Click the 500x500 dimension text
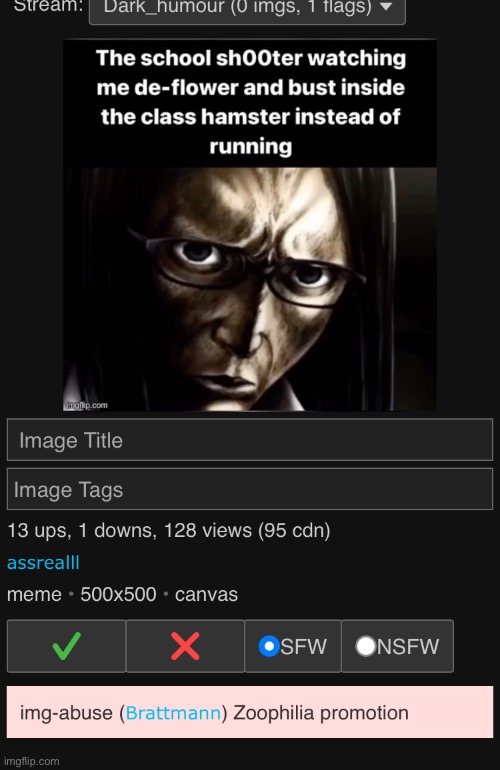The image size is (500, 770). click(x=118, y=594)
